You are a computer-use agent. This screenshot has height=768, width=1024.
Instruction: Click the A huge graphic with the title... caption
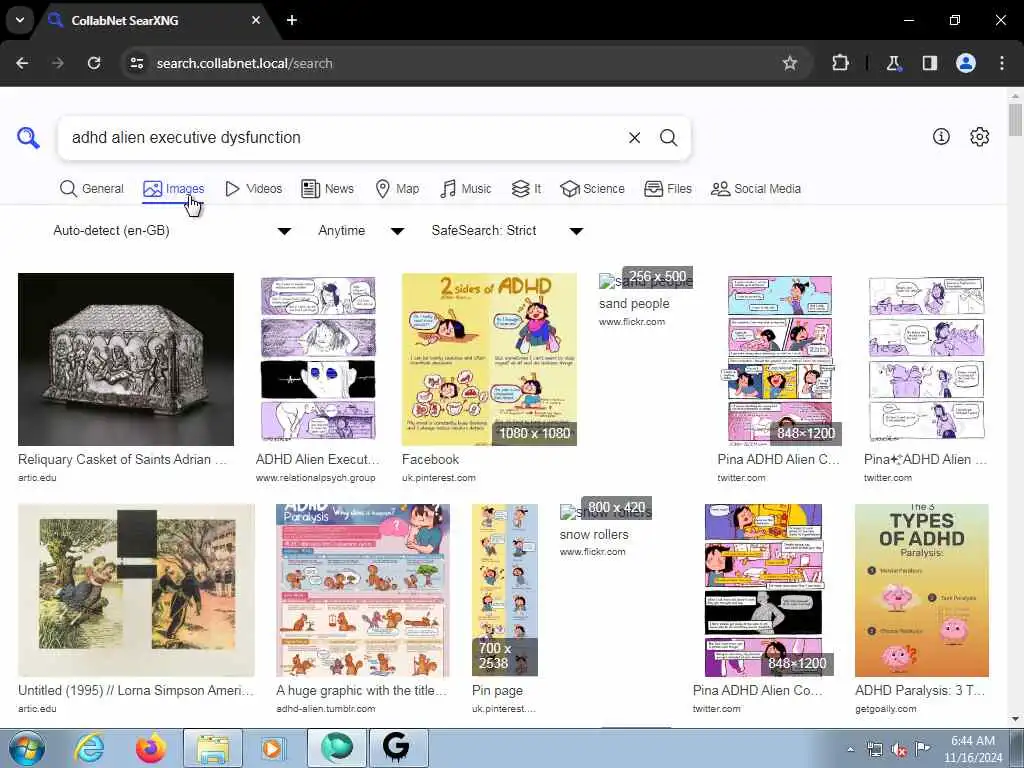[x=362, y=690]
